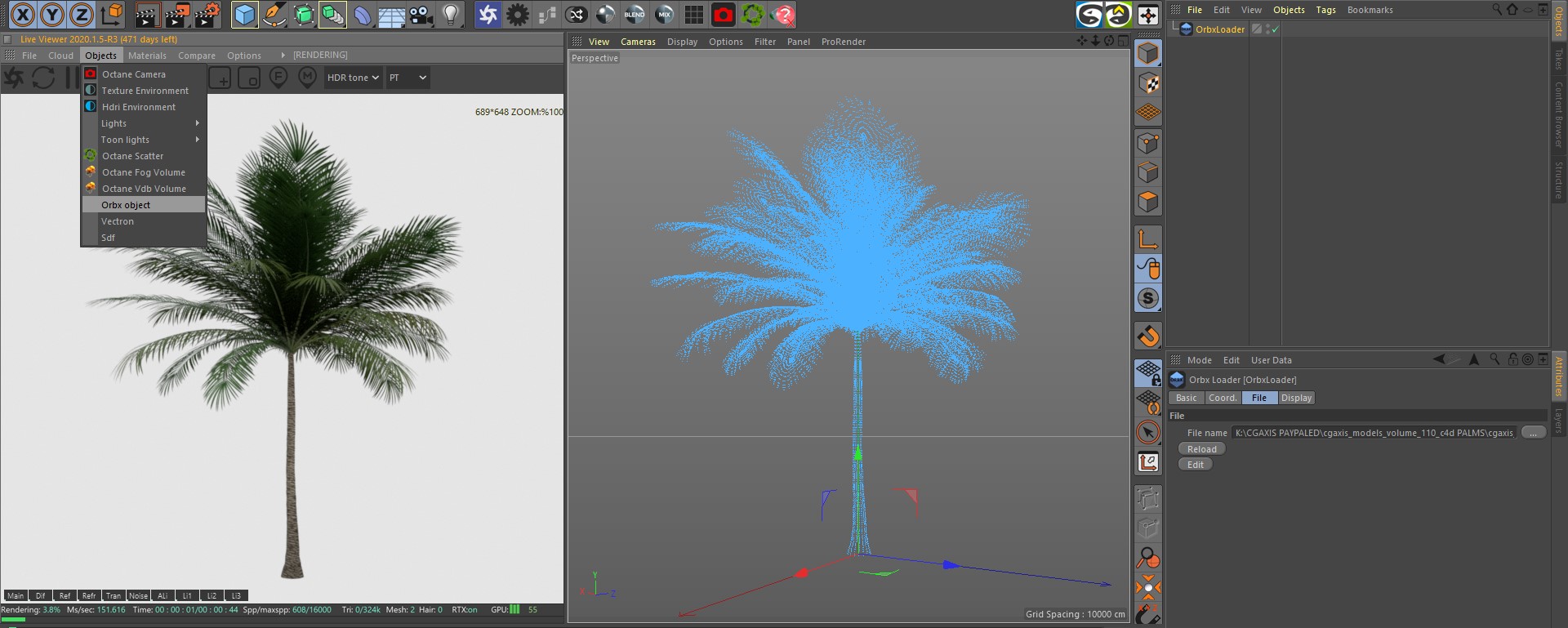Open the HDR tone dropdown
This screenshot has width=1568, height=628.
353,78
